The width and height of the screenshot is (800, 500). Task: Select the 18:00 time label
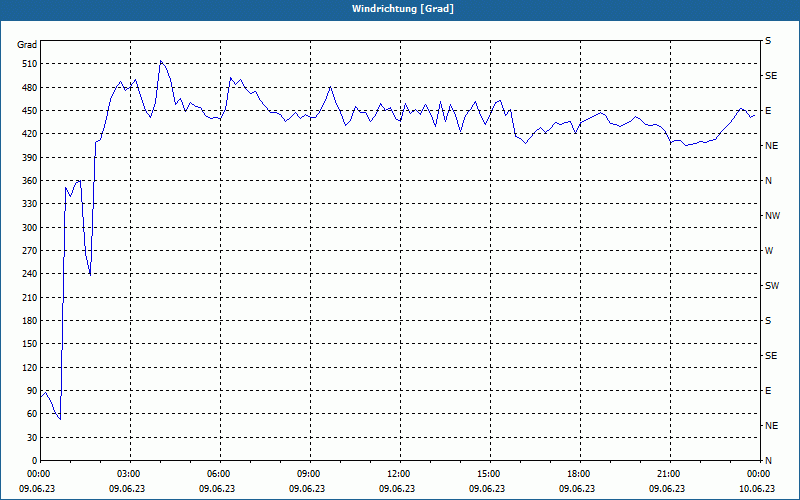[x=578, y=474]
